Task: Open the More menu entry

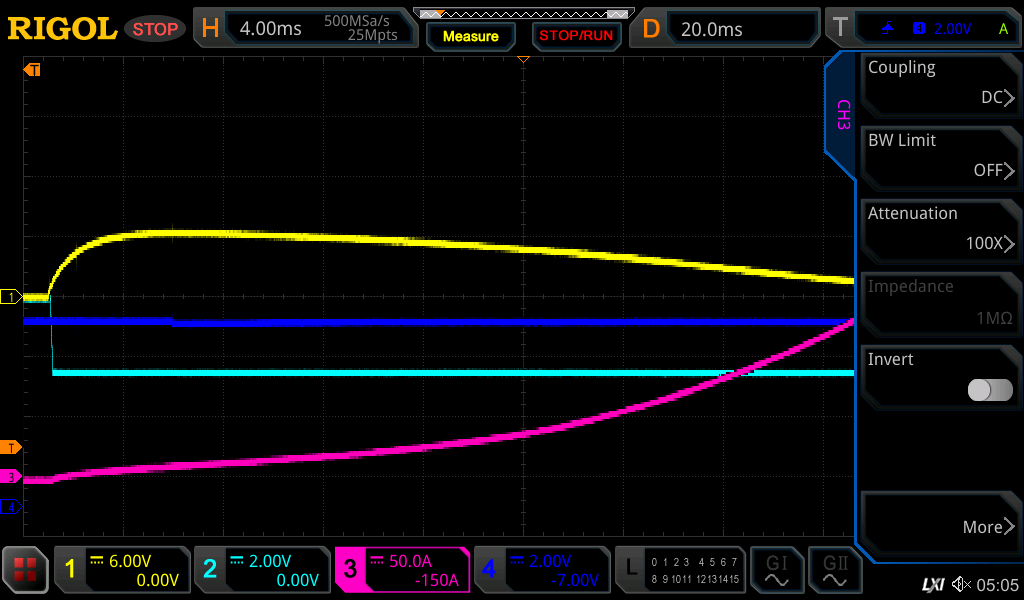Action: coord(940,526)
